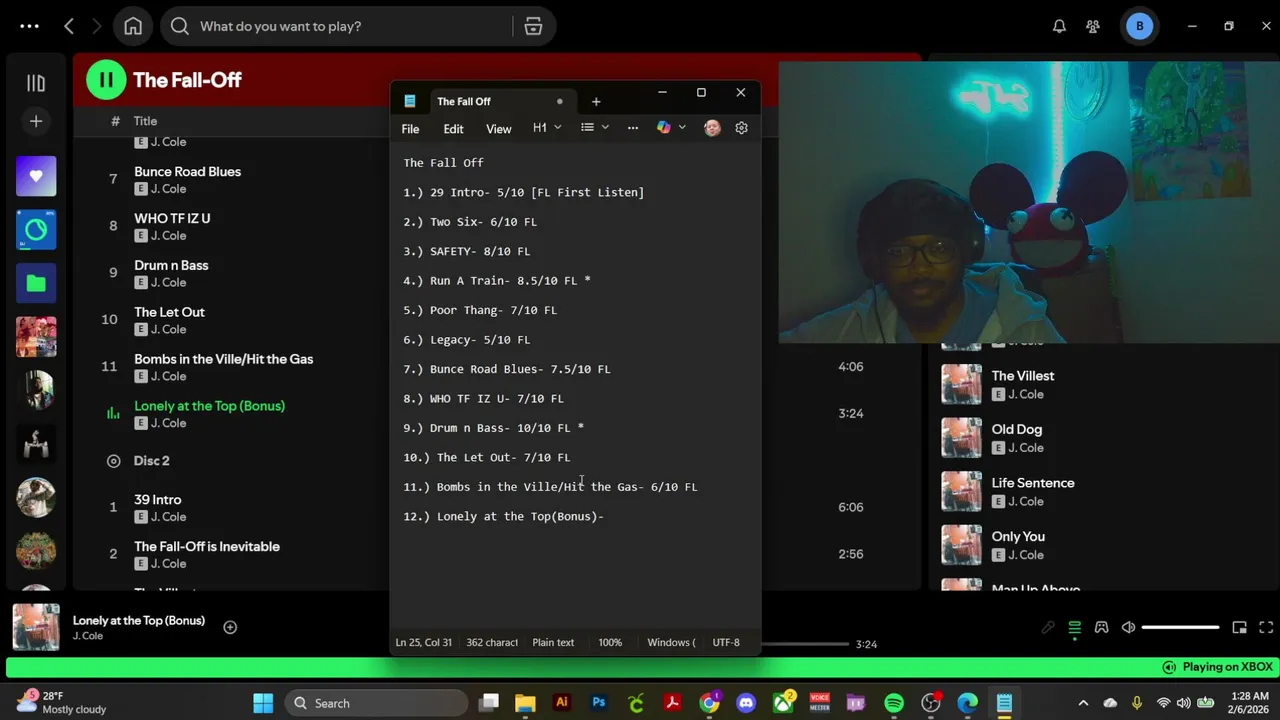
Task: Open Discord from the taskbar
Action: [x=746, y=703]
